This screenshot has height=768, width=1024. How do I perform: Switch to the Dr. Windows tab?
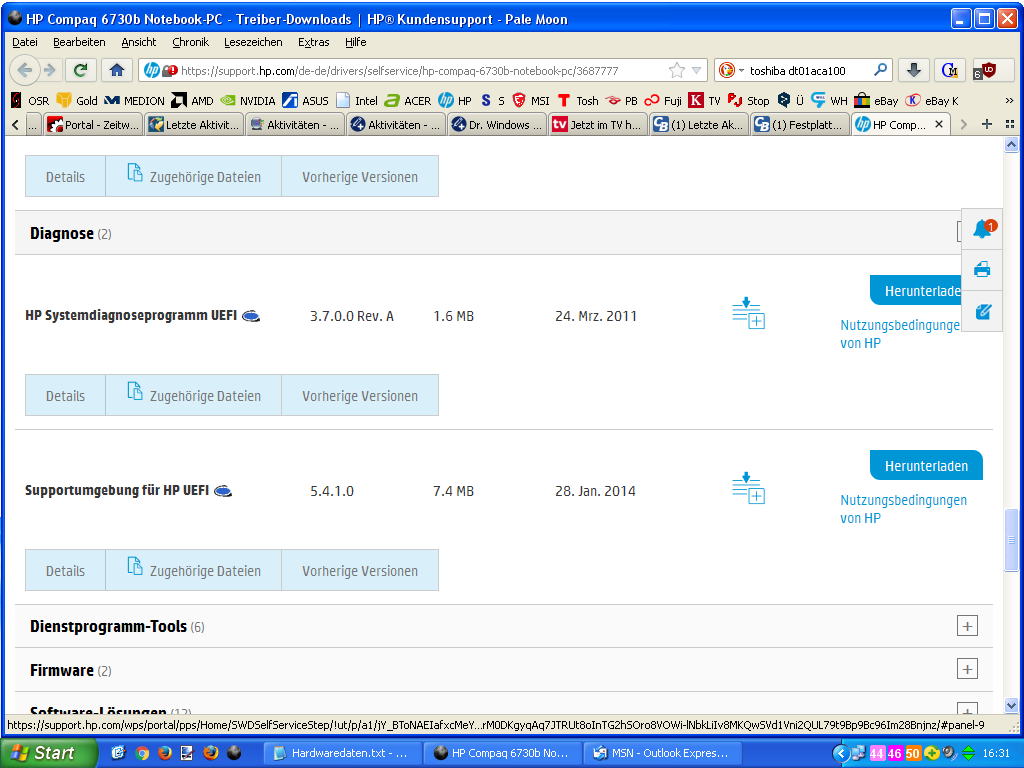pyautogui.click(x=497, y=124)
